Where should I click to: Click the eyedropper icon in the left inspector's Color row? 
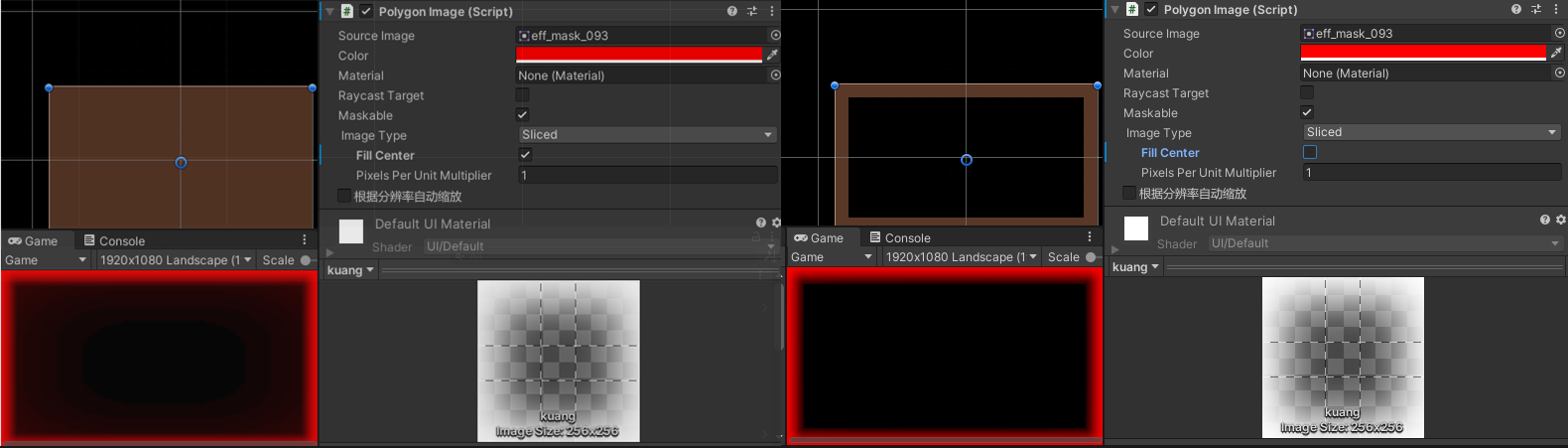click(772, 56)
